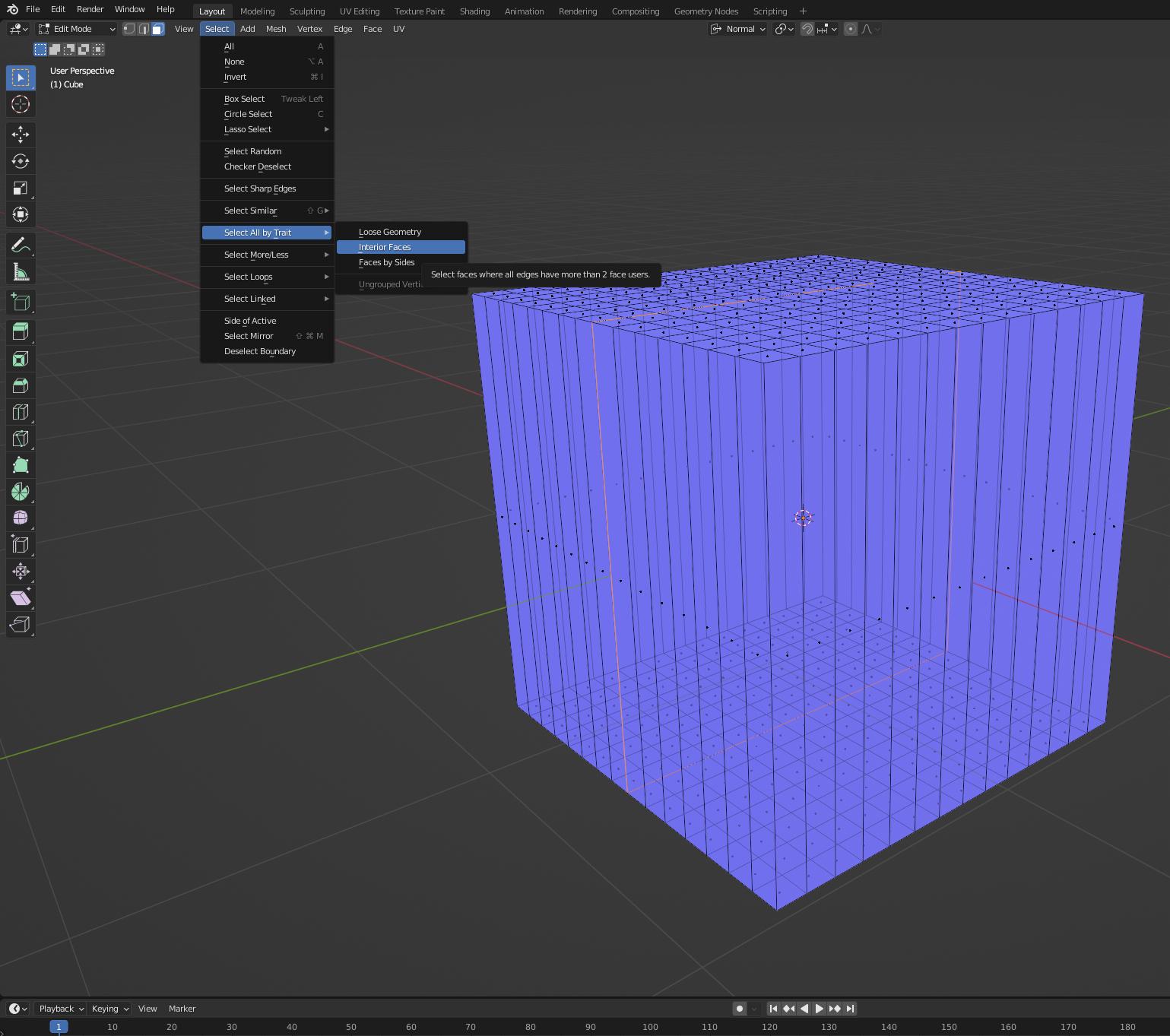The height and width of the screenshot is (1036, 1170).
Task: Set selection mode to new selection
Action: click(x=40, y=49)
